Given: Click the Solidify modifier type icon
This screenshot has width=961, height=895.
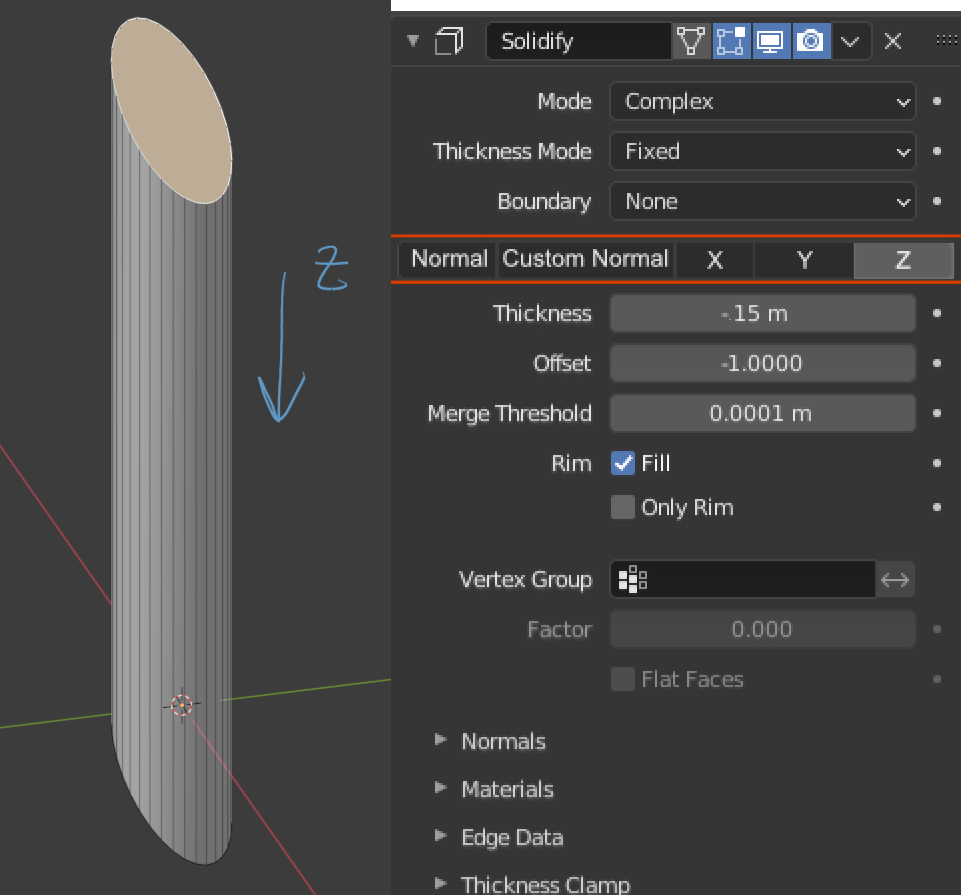Looking at the screenshot, I should tap(449, 41).
